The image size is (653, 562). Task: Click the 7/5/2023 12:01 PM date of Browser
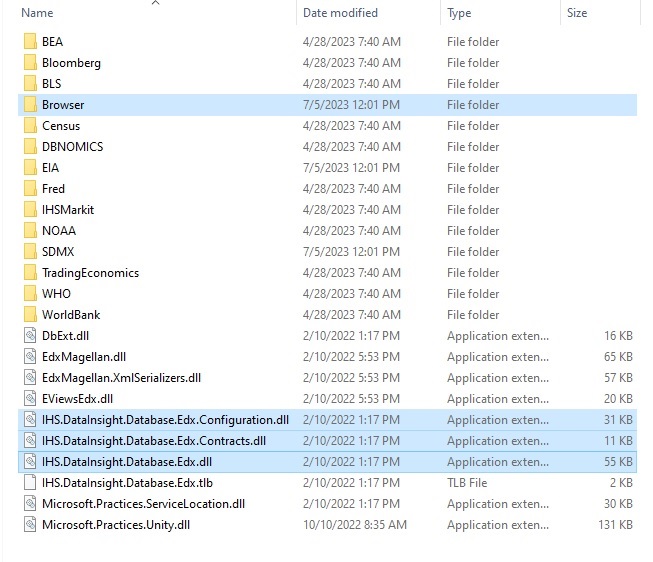click(351, 105)
